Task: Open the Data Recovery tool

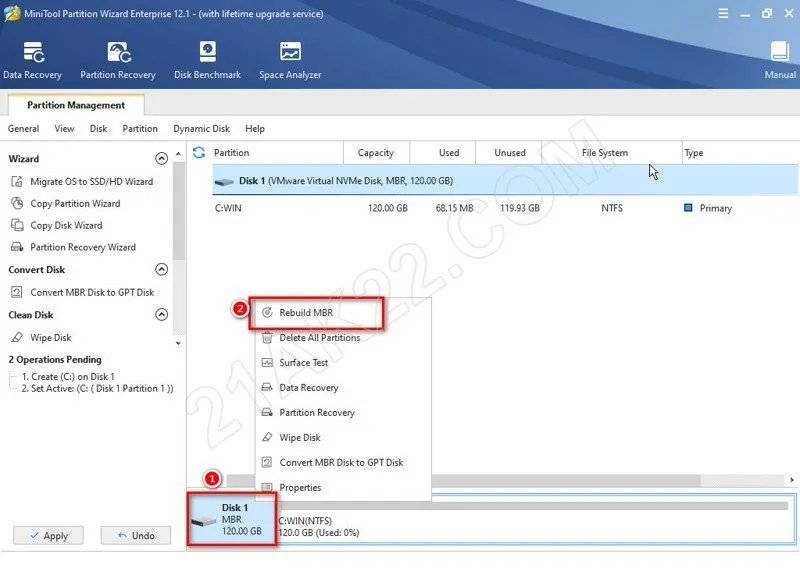Action: pos(32,60)
